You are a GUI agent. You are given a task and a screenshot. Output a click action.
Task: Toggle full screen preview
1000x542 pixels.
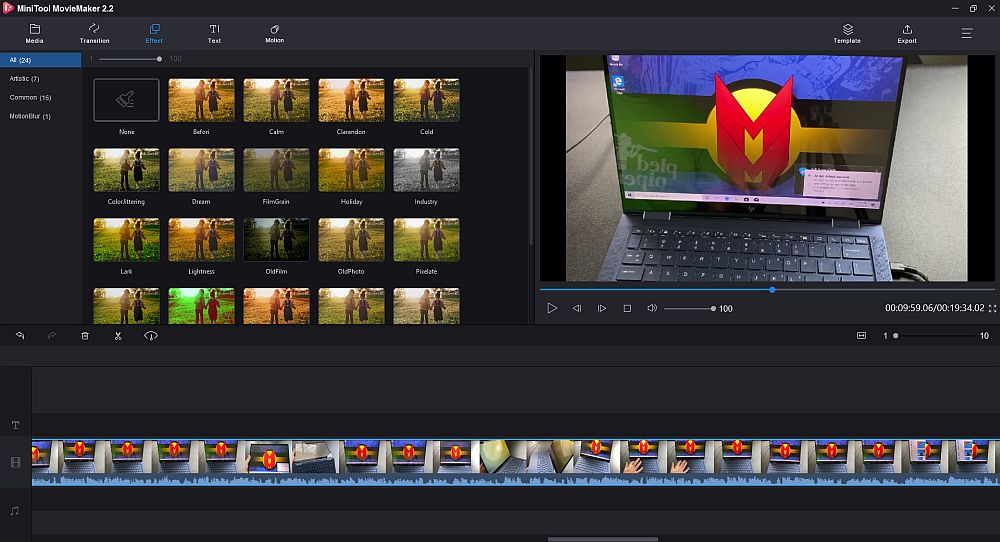992,308
